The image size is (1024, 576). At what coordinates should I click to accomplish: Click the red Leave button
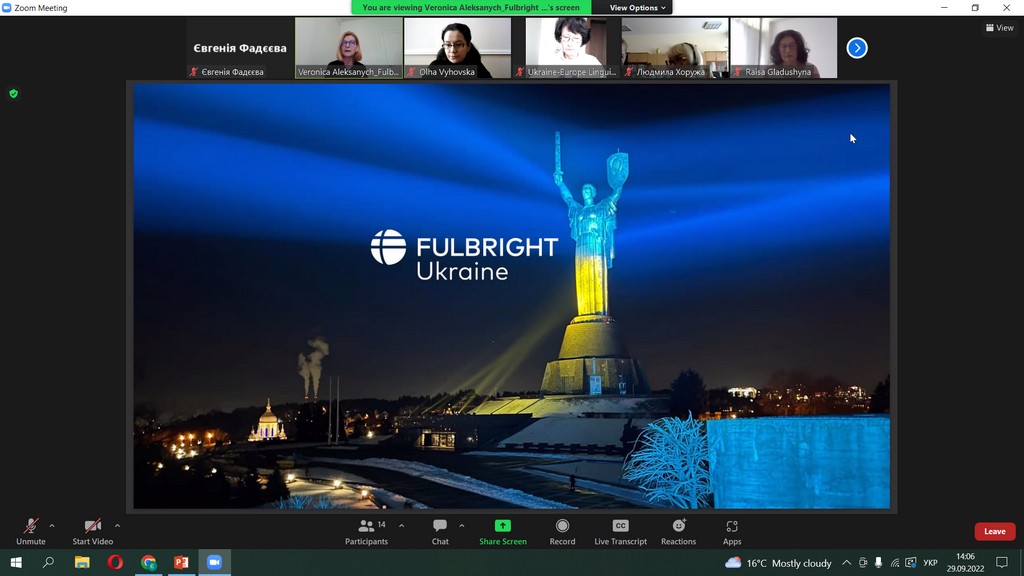(994, 531)
